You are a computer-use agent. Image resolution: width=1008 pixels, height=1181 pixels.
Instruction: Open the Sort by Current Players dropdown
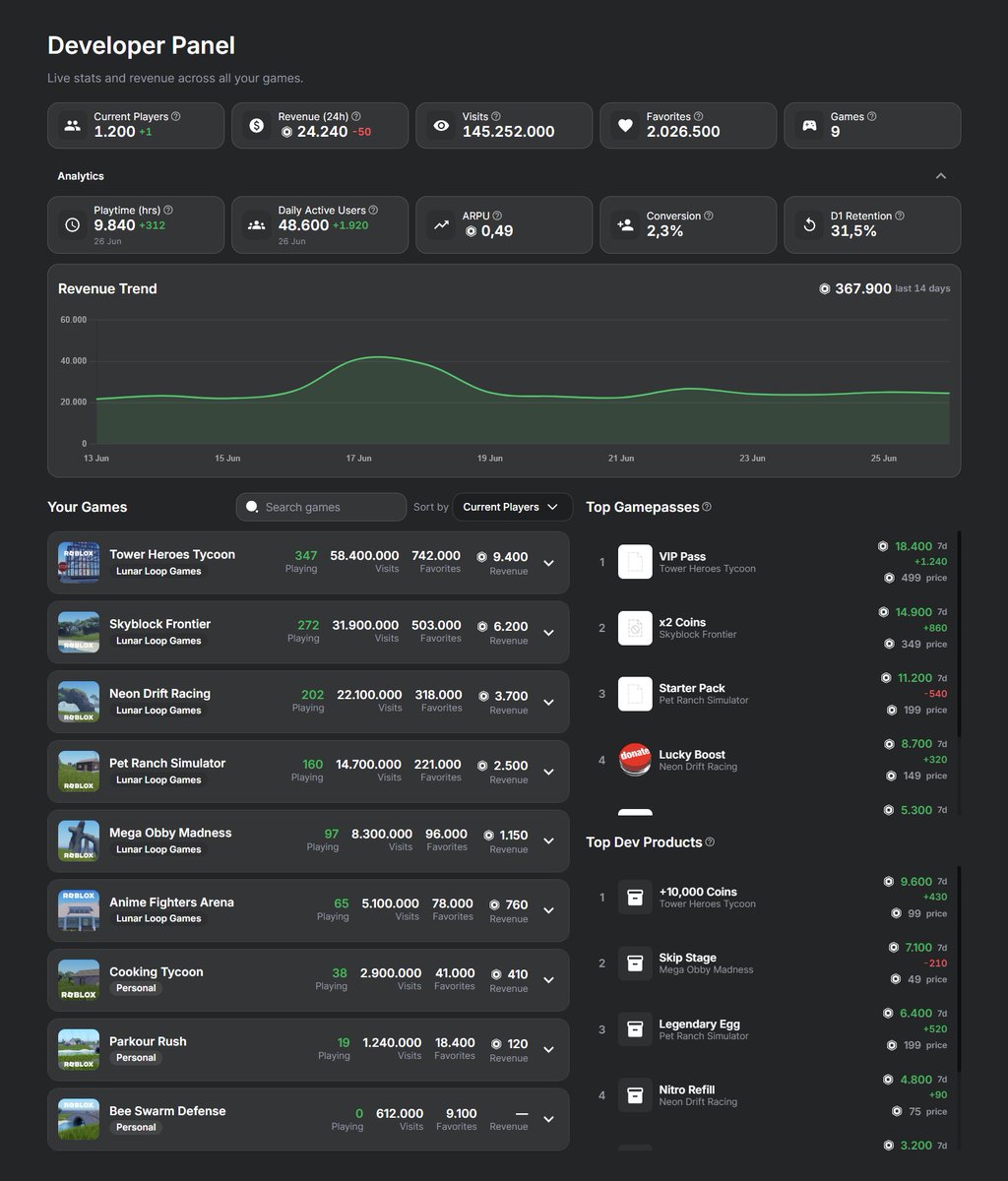[512, 507]
